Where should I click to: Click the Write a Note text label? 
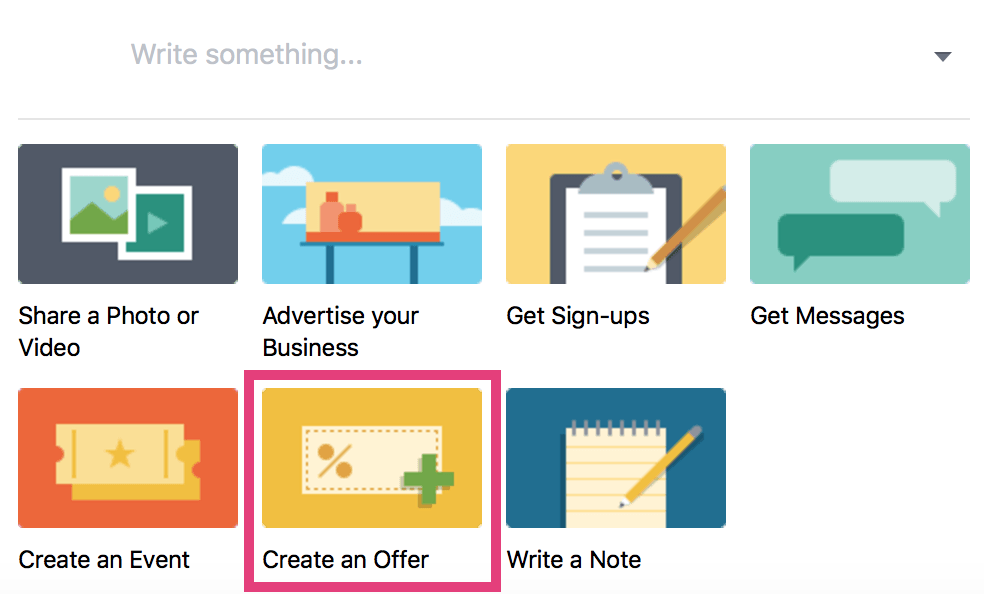click(574, 560)
